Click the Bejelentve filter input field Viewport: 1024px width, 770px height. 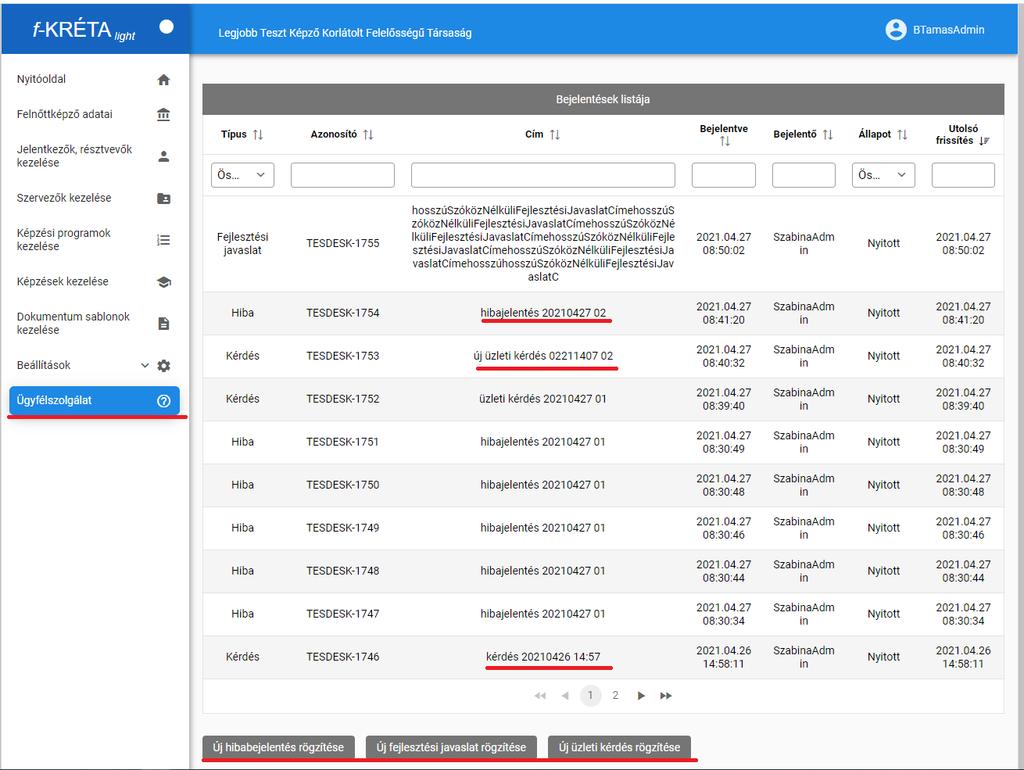pyautogui.click(x=724, y=175)
